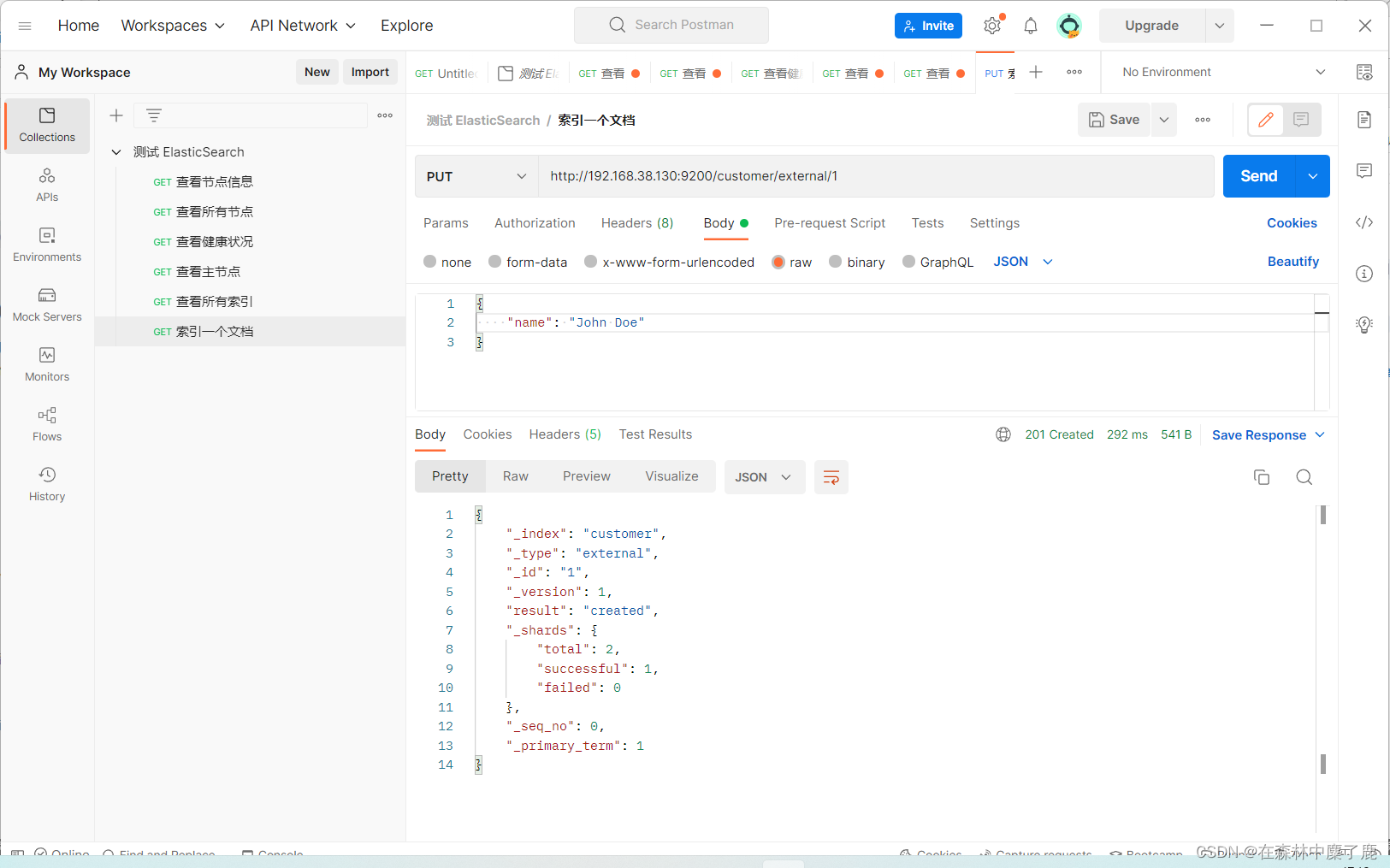1390x868 pixels.
Task: Select the binary body type
Action: pos(836,262)
